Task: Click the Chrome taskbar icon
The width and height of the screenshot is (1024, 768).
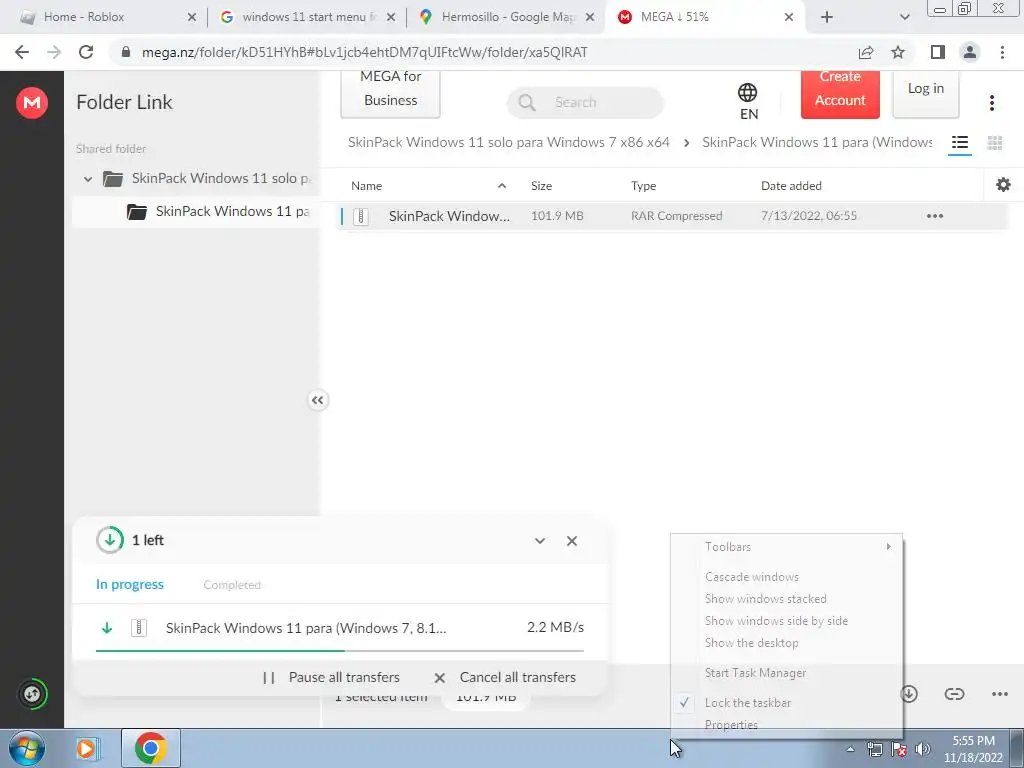Action: pyautogui.click(x=151, y=748)
